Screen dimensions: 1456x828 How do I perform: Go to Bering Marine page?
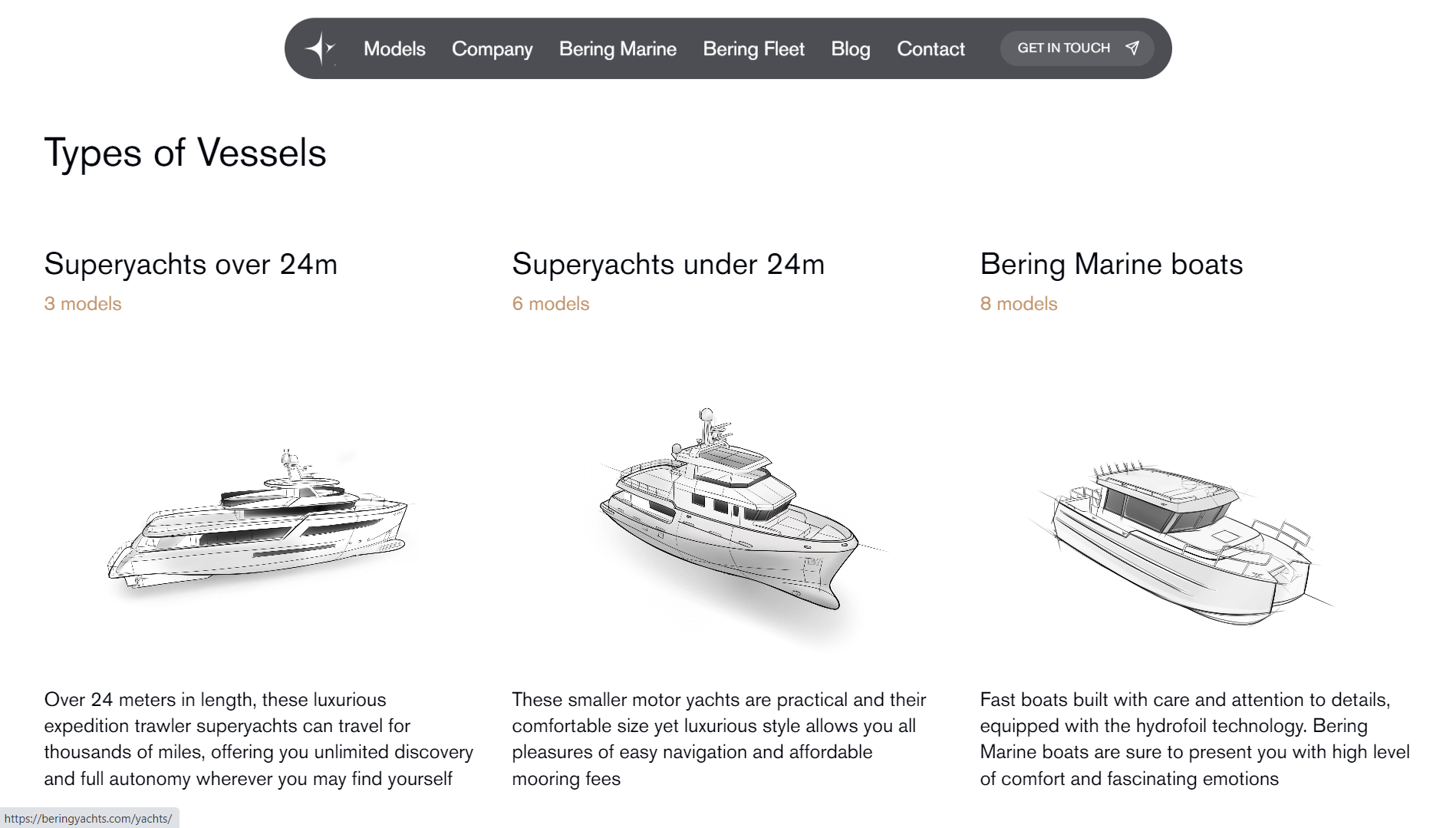click(618, 48)
